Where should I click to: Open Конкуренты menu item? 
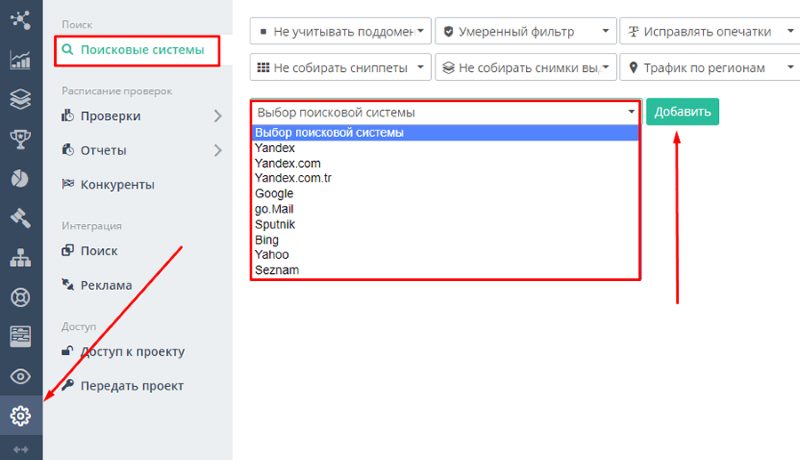tap(117, 185)
